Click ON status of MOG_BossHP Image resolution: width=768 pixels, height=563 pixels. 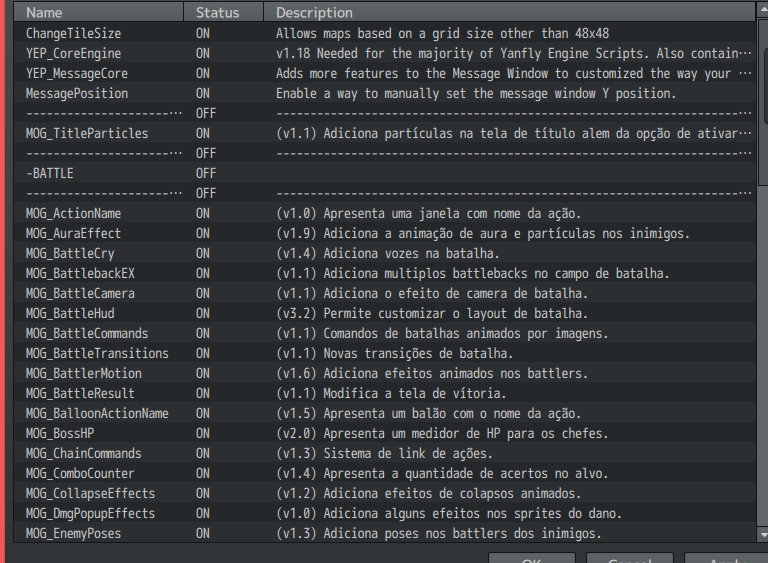pos(203,434)
